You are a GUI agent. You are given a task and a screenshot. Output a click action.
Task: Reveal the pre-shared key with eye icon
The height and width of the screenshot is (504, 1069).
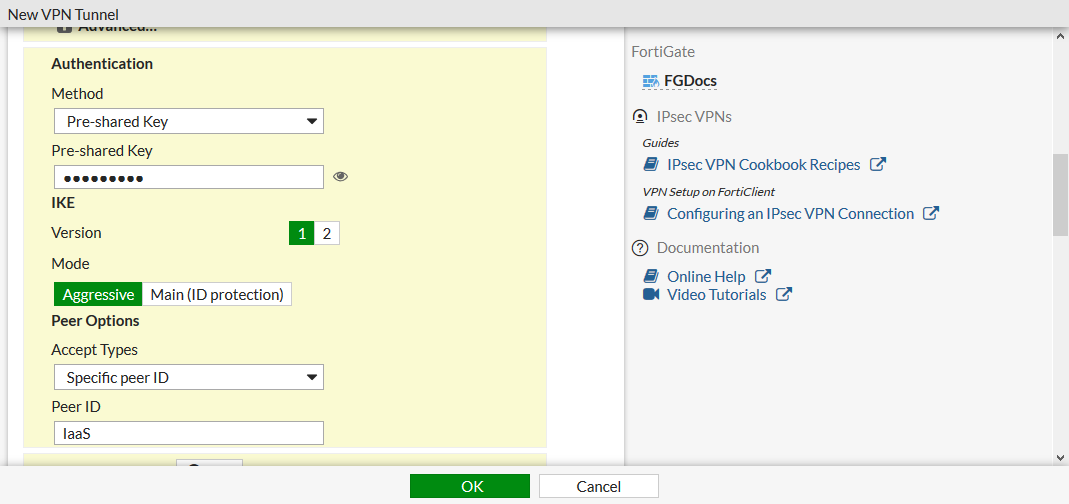tap(341, 177)
